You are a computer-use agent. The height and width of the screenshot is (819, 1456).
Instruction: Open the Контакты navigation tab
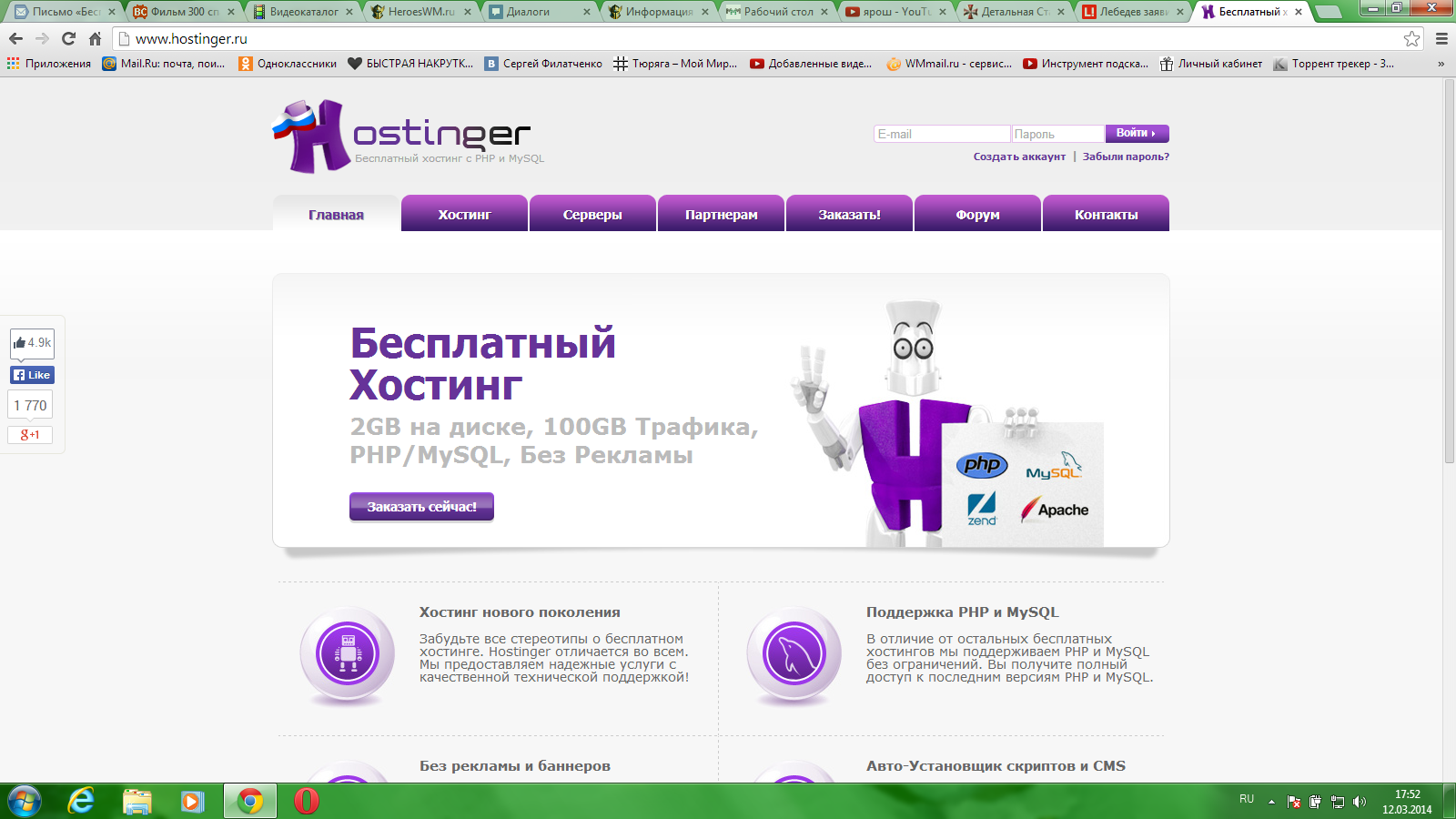[1106, 214]
